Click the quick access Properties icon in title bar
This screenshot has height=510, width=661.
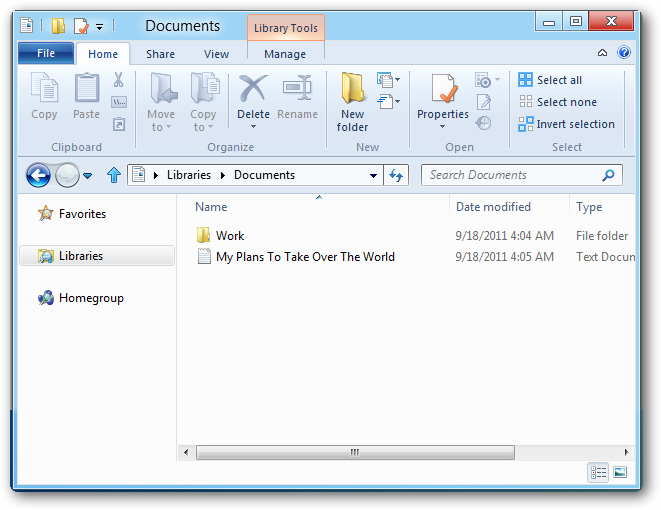click(x=81, y=26)
